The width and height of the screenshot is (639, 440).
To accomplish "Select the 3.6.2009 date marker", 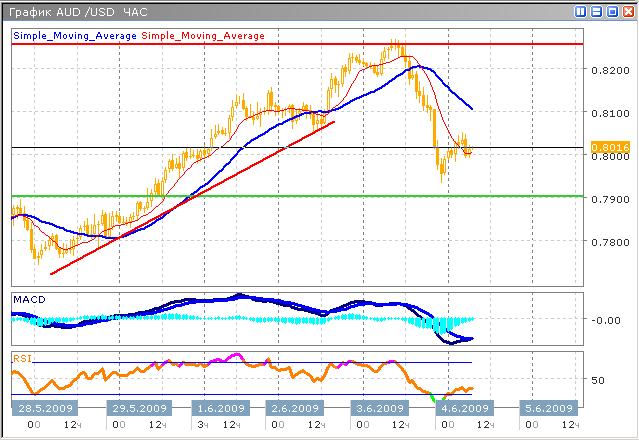I will tap(380, 408).
